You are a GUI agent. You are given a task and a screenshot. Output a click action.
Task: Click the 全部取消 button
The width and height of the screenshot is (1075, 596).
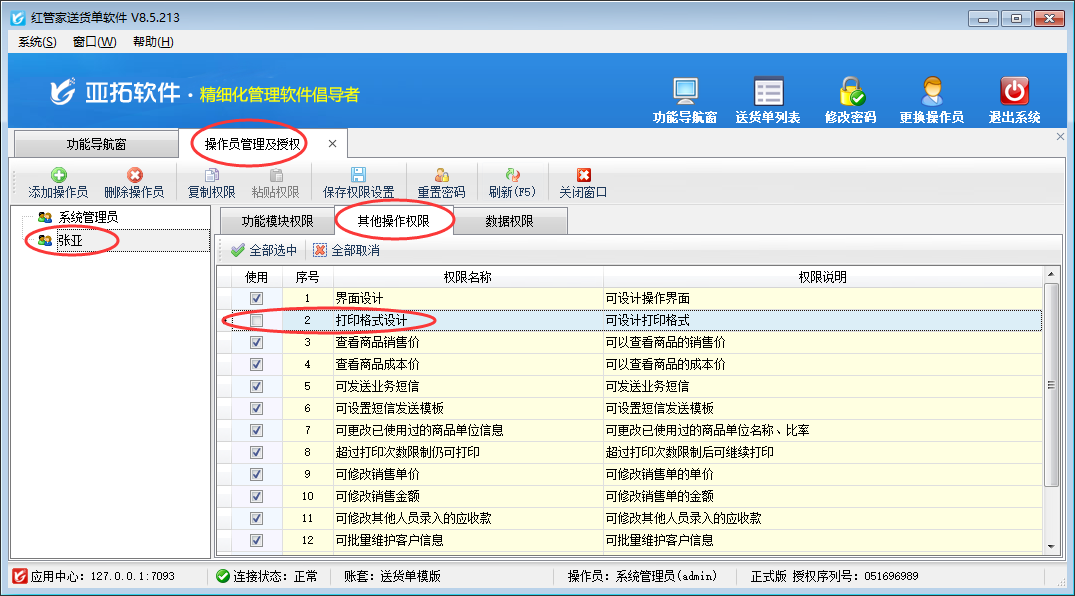pos(346,251)
